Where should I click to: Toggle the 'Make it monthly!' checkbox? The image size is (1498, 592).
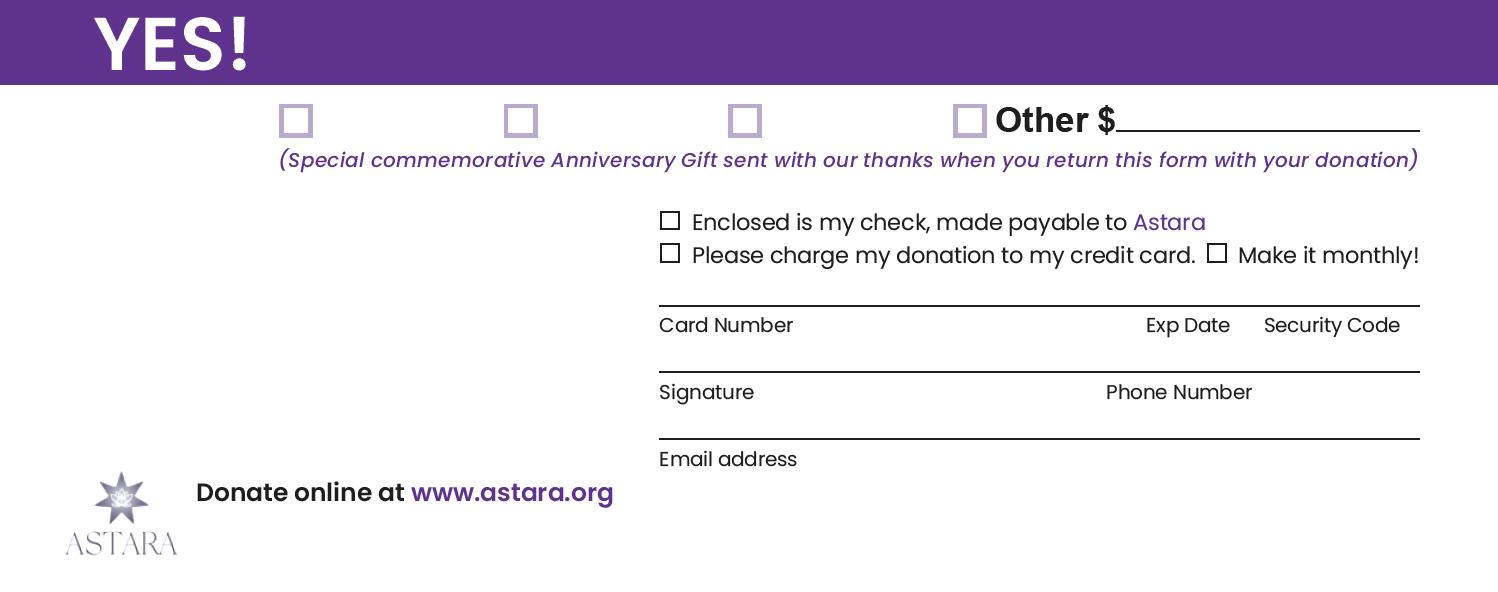point(1216,254)
